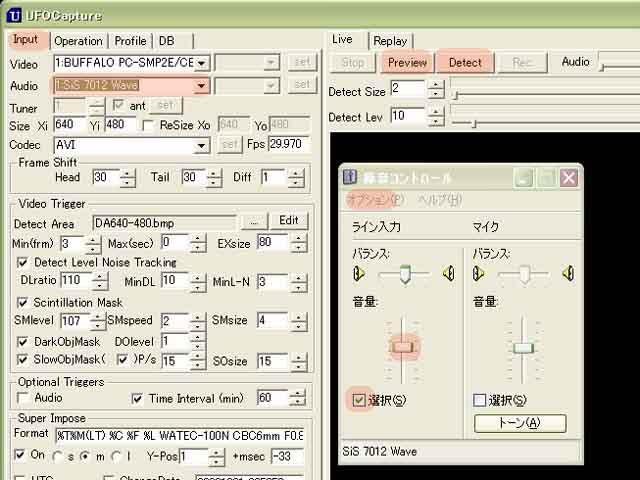Viewport: 640px width, 480px height.
Task: Uncheck the SlowObjMask option
Action: [x=23, y=359]
